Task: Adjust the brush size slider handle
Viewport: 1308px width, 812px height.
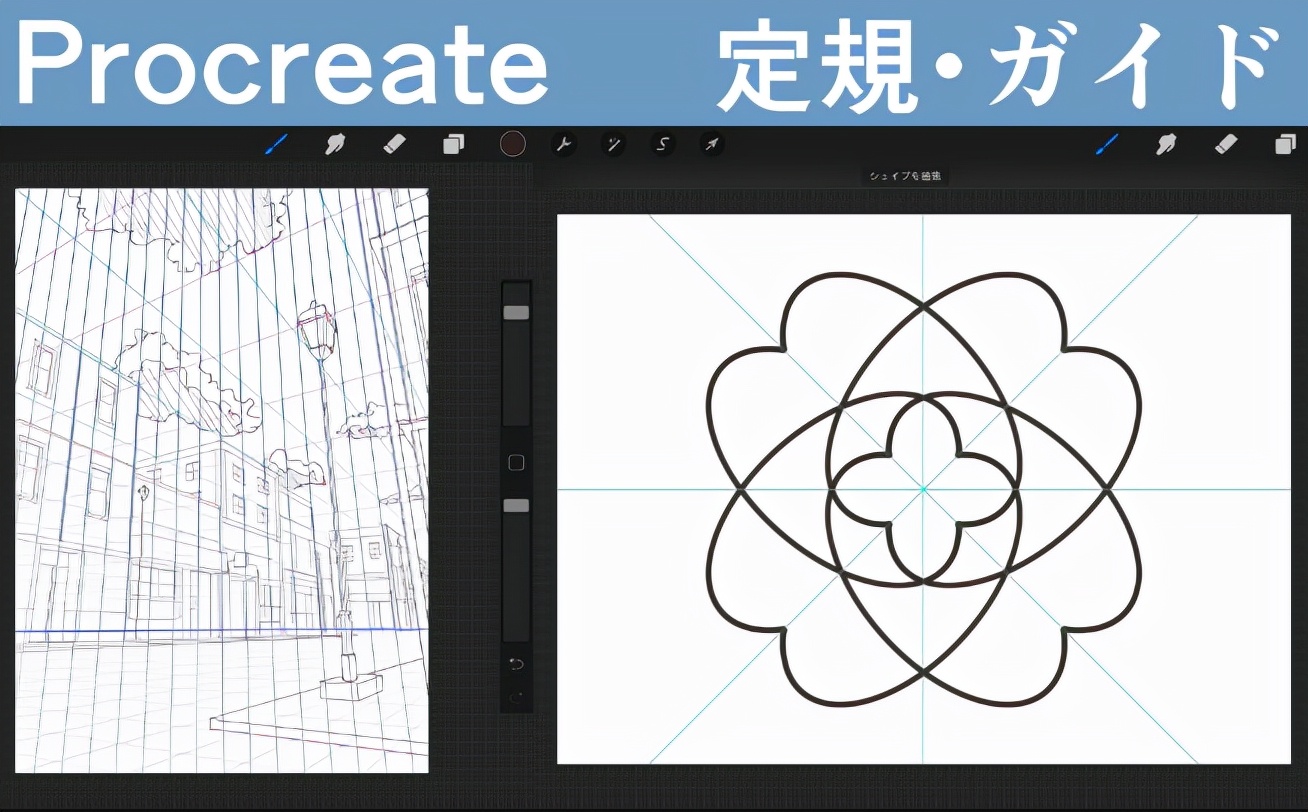Action: pos(516,311)
